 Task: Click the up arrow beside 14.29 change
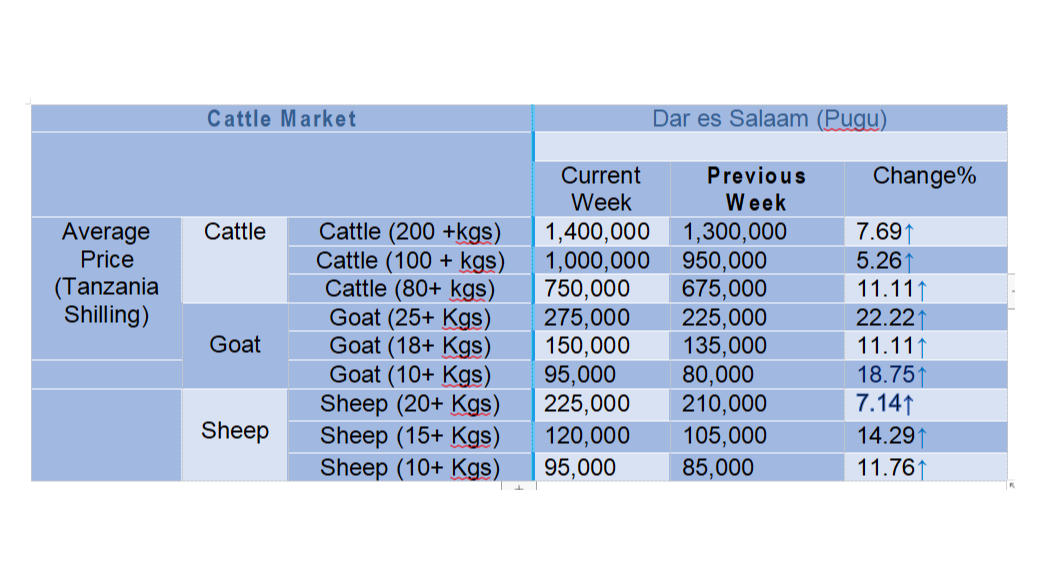tap(922, 437)
